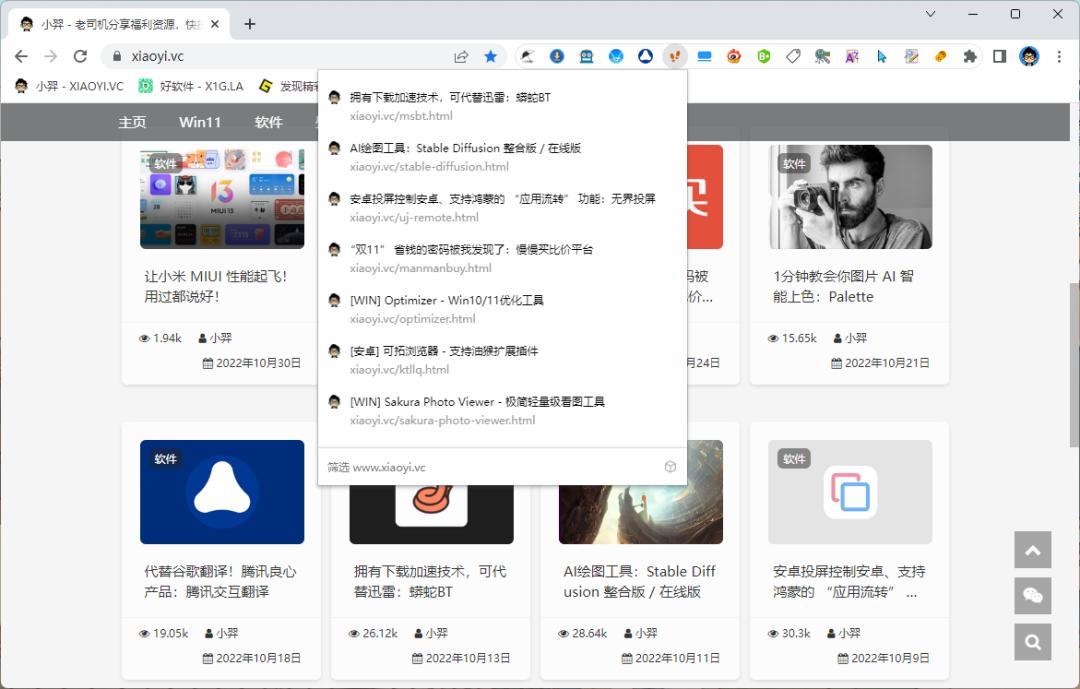Click the WeChat share floating button

tap(1033, 596)
